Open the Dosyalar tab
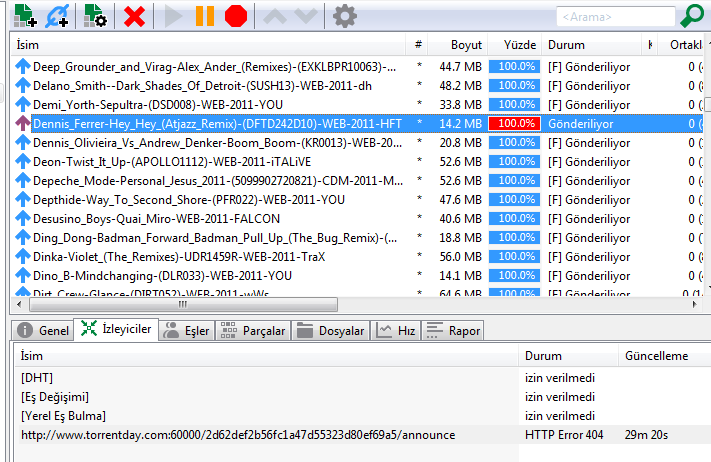The width and height of the screenshot is (711, 462). click(x=331, y=331)
